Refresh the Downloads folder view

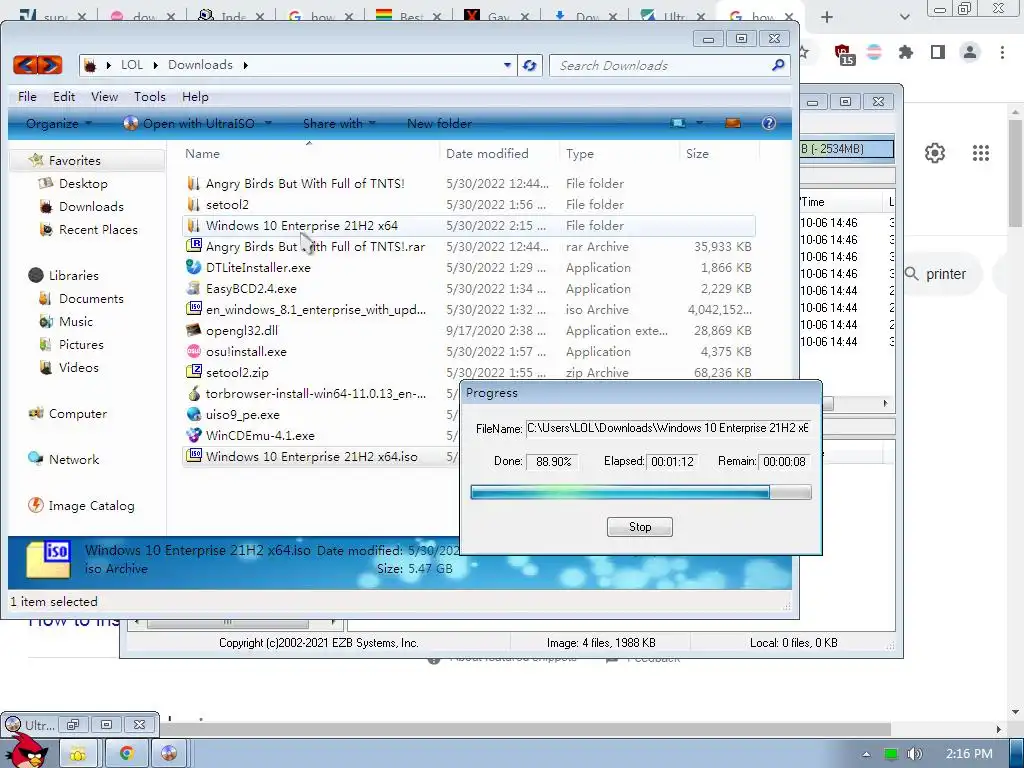(530, 65)
